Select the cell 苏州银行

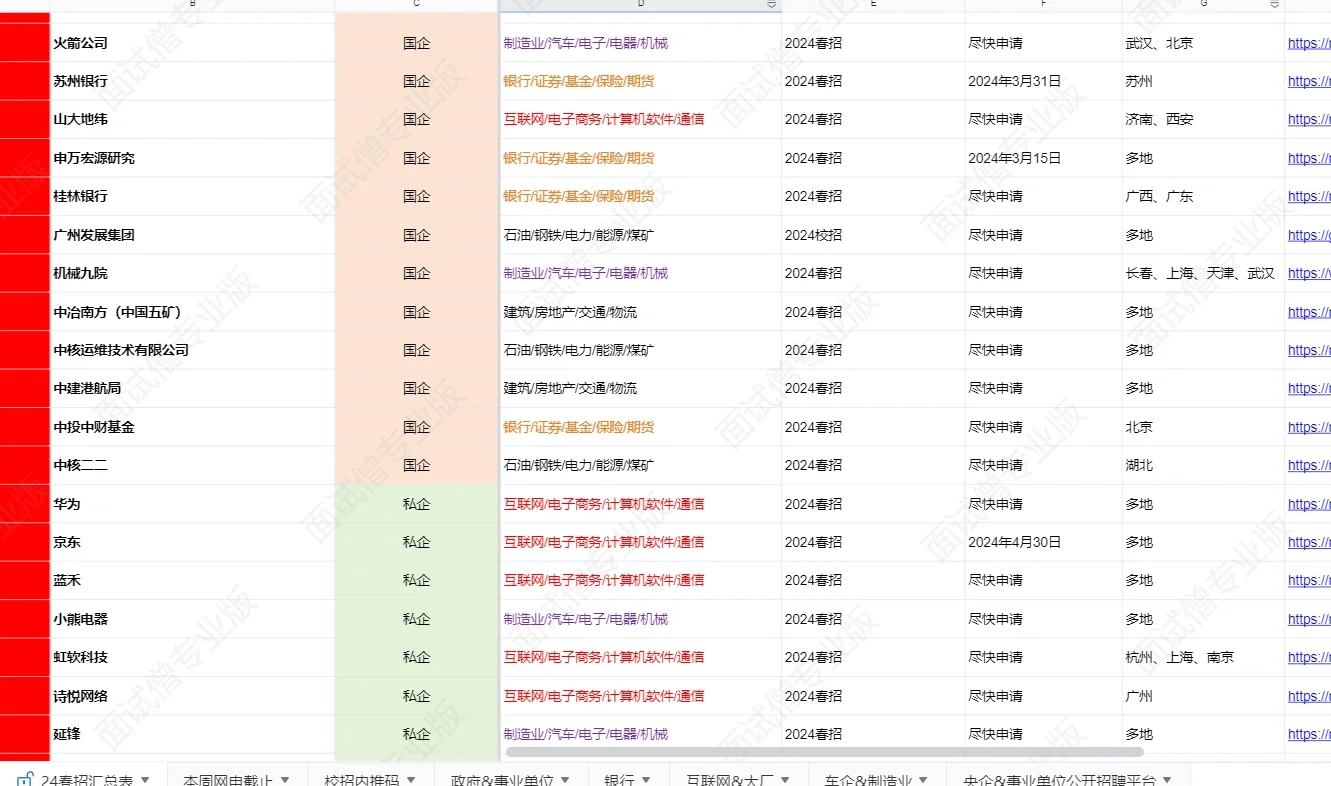192,81
